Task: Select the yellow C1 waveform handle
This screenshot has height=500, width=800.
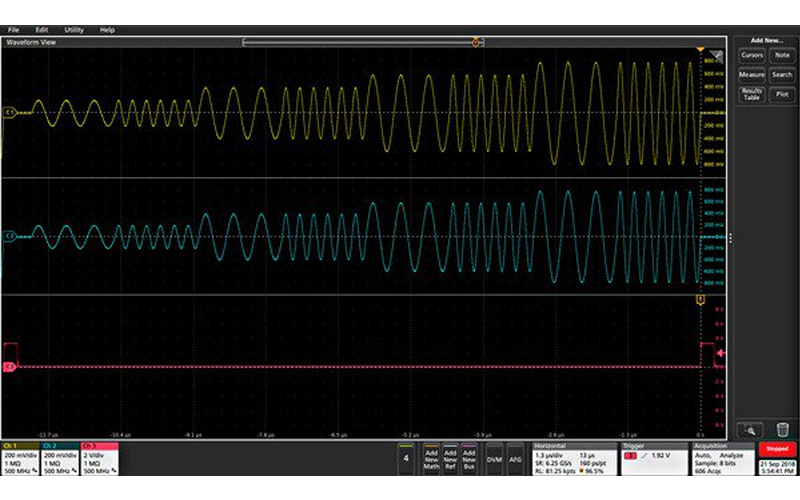Action: (x=9, y=112)
